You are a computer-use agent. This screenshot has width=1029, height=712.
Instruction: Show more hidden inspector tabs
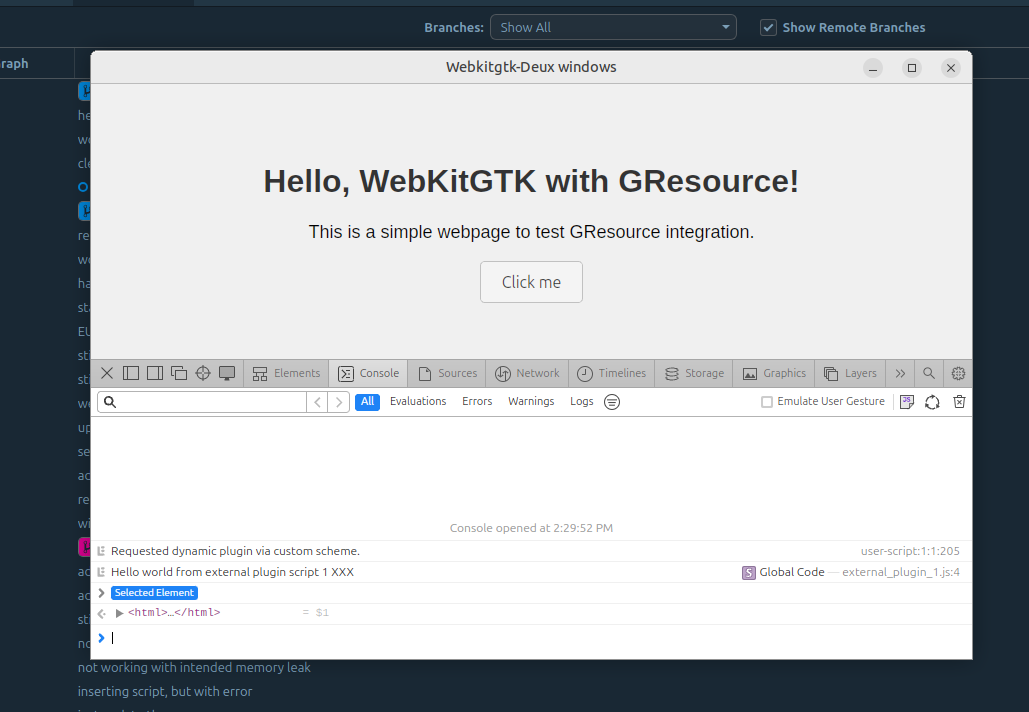click(900, 373)
